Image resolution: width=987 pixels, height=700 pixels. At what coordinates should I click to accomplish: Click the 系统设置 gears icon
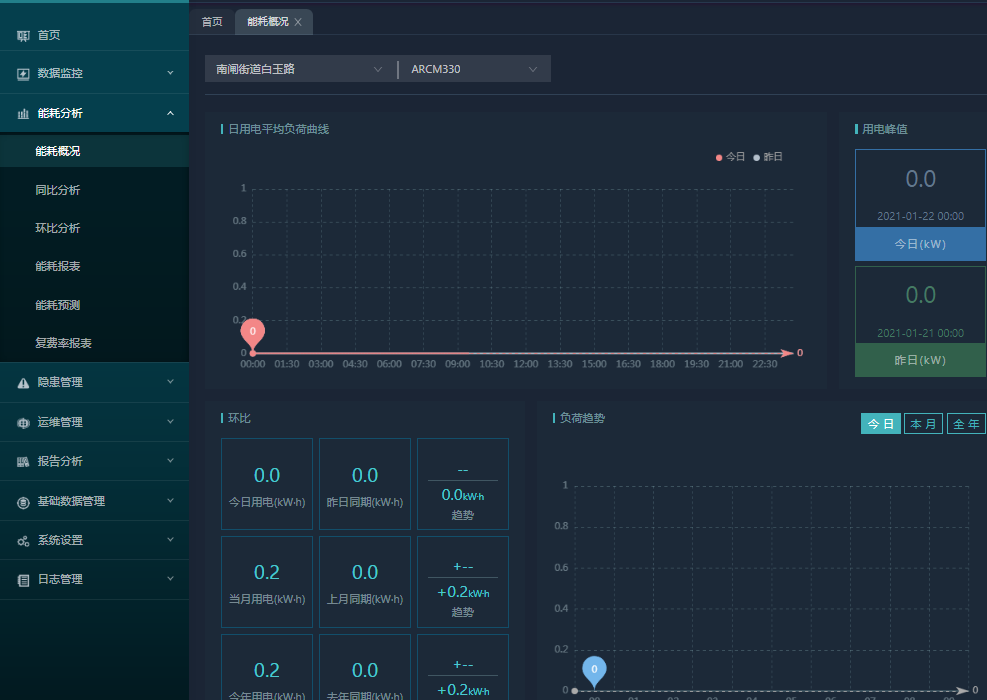click(23, 541)
